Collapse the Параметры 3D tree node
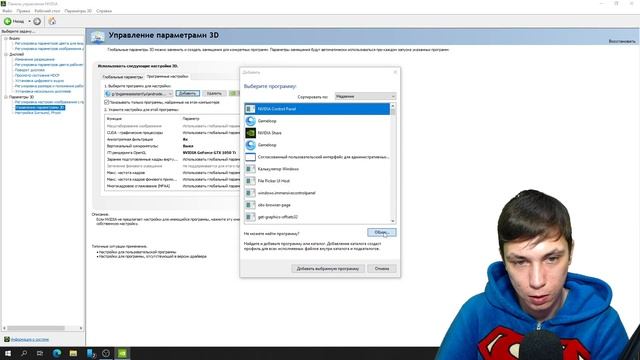This screenshot has width=640, height=360. point(6,97)
